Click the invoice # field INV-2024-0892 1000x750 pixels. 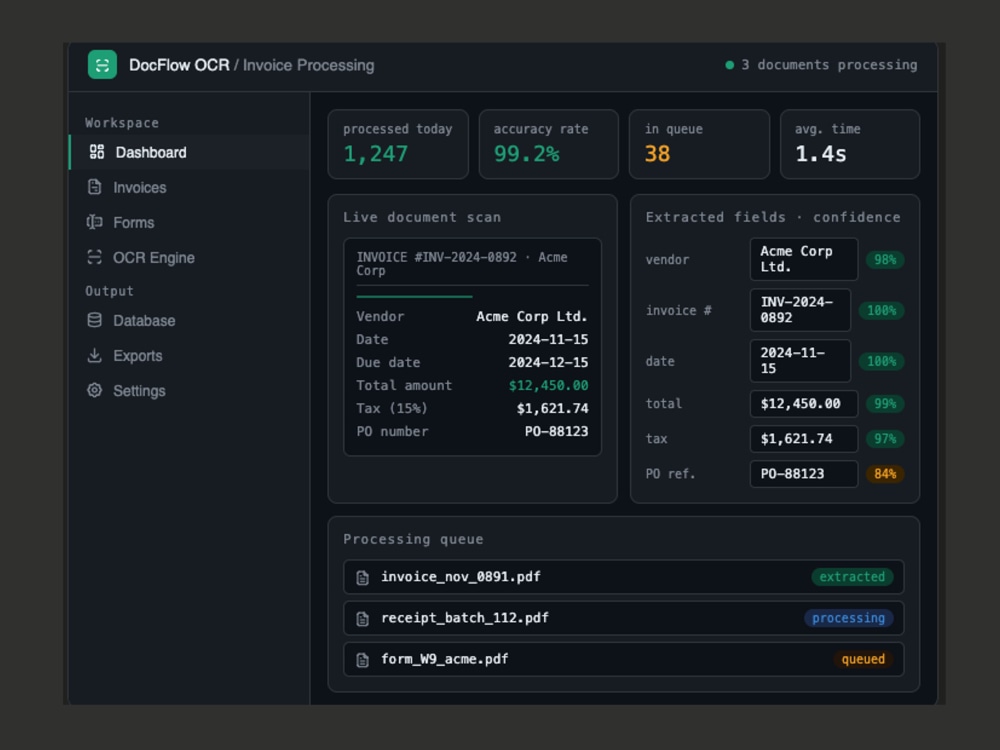coord(800,310)
